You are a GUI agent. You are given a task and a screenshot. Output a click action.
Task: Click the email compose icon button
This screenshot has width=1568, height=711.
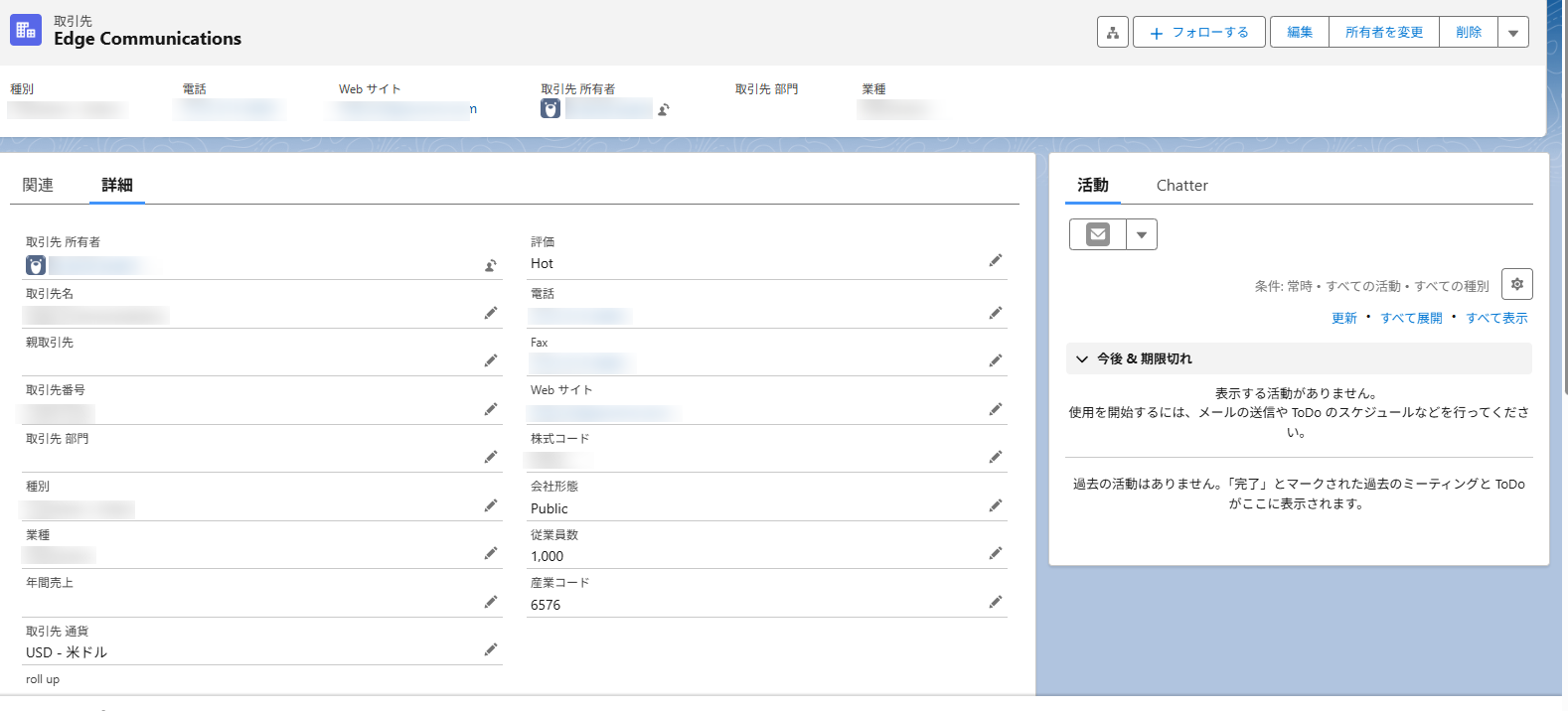point(1098,234)
